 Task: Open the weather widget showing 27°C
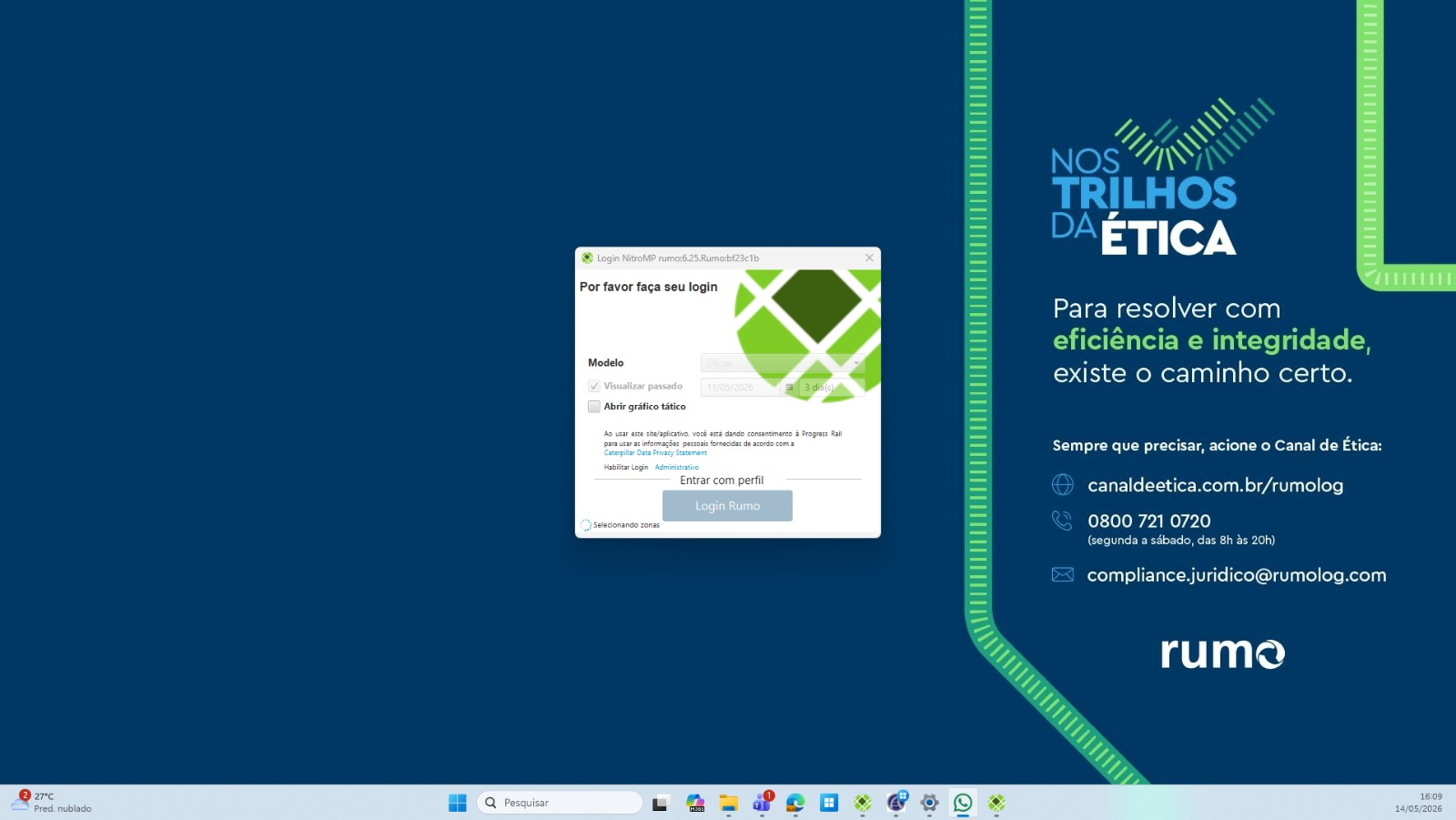pos(52,802)
